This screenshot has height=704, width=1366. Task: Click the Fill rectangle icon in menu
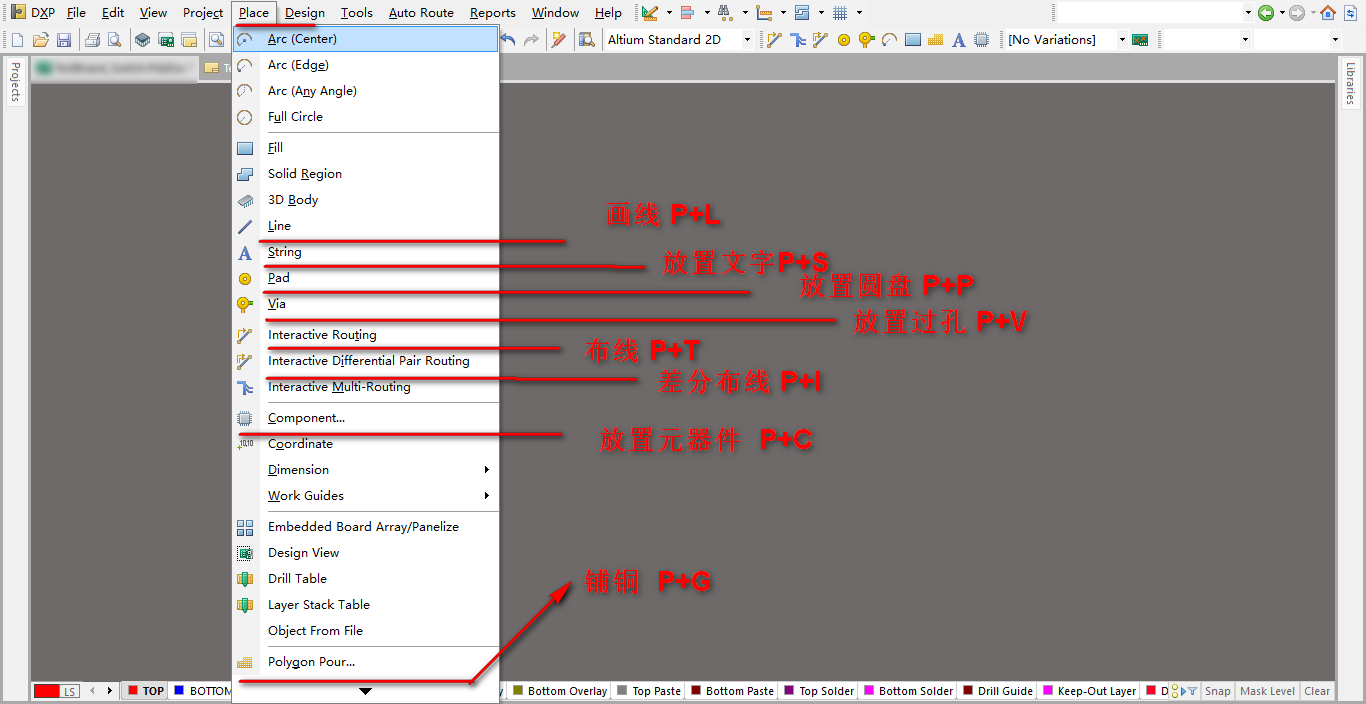click(x=245, y=148)
